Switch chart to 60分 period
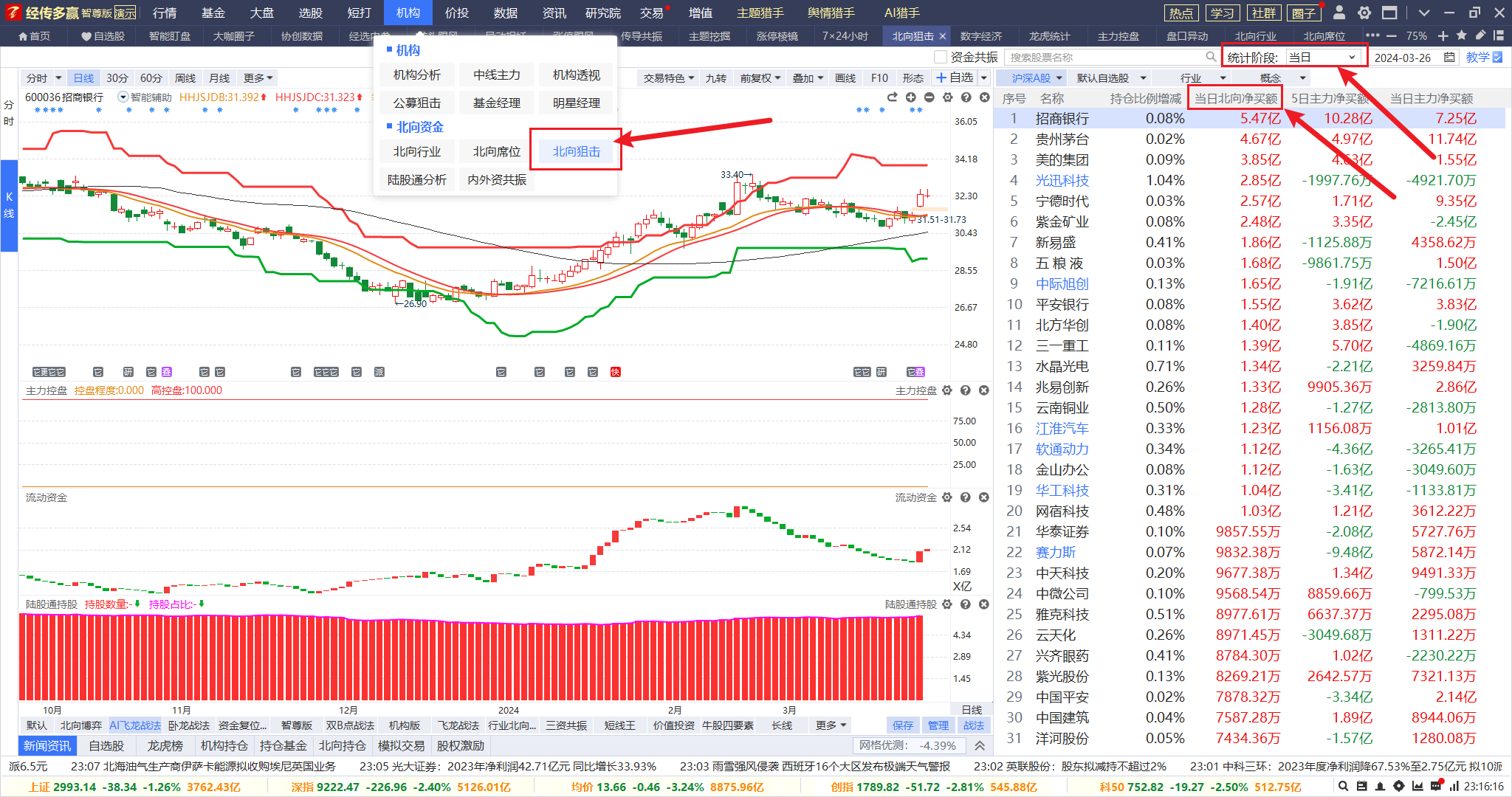This screenshot has width=1512, height=797. click(151, 78)
